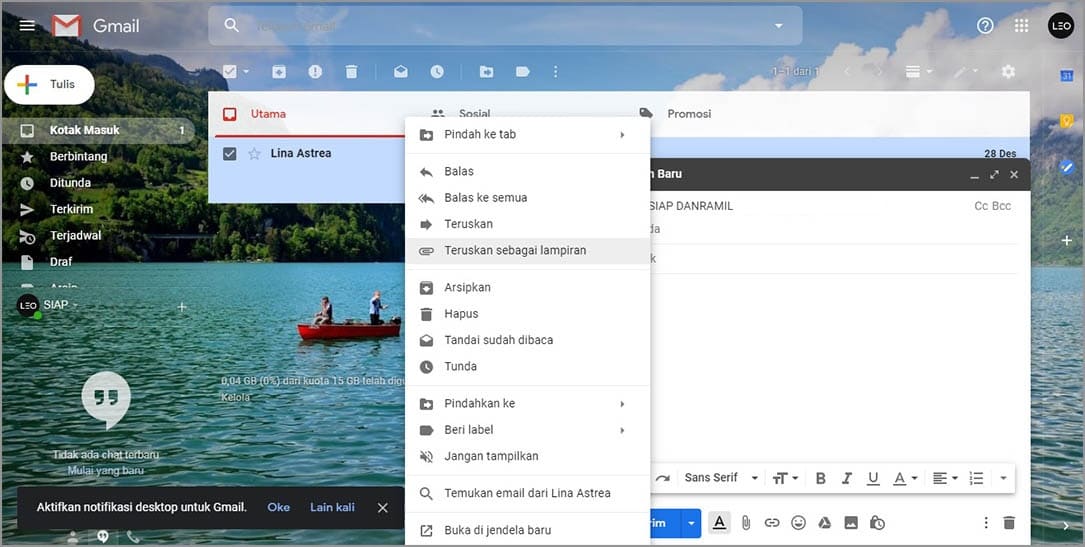
Task: Star the Lina Astrea email
Action: 254,154
